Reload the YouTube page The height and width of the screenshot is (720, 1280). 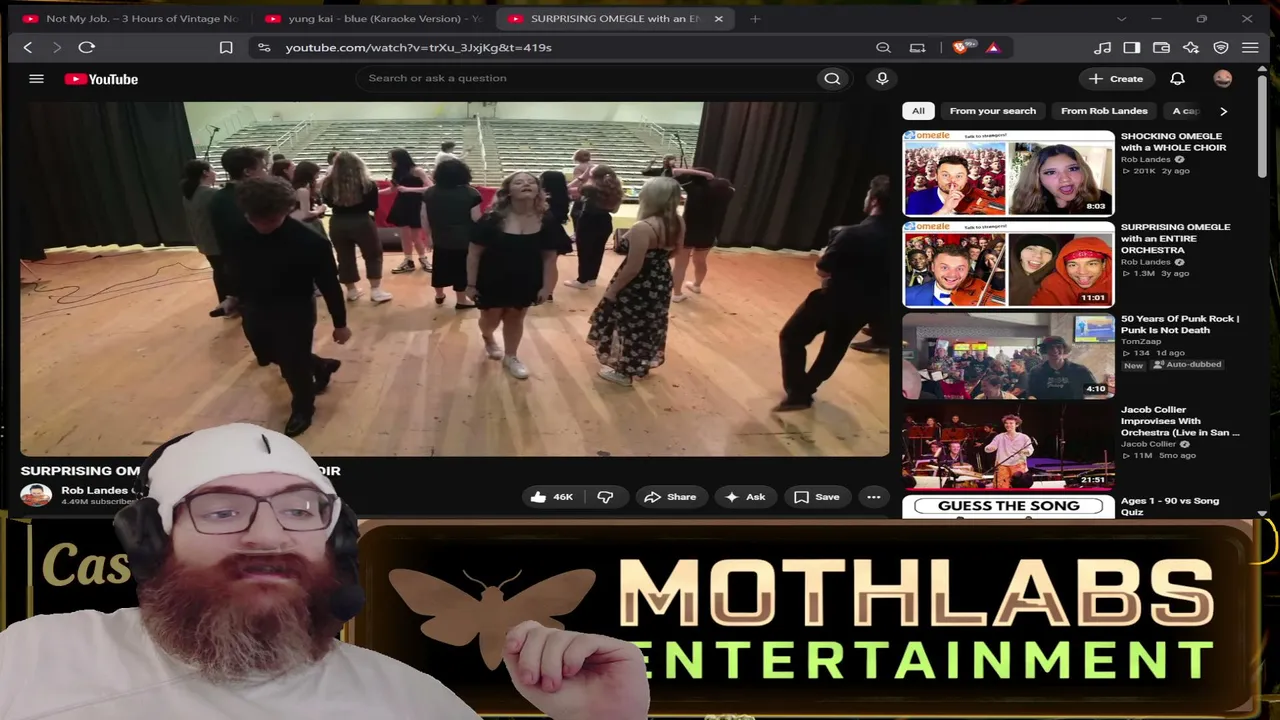tap(87, 47)
